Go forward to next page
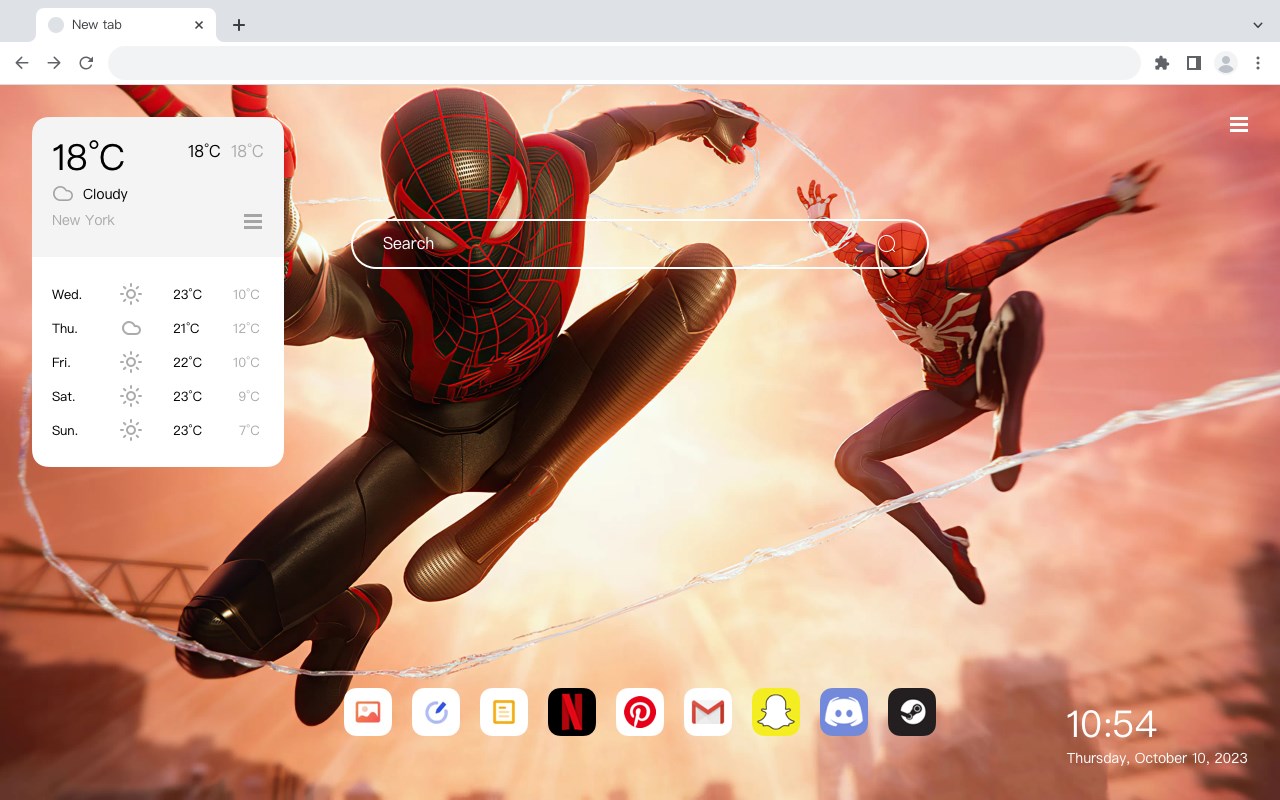 54,63
